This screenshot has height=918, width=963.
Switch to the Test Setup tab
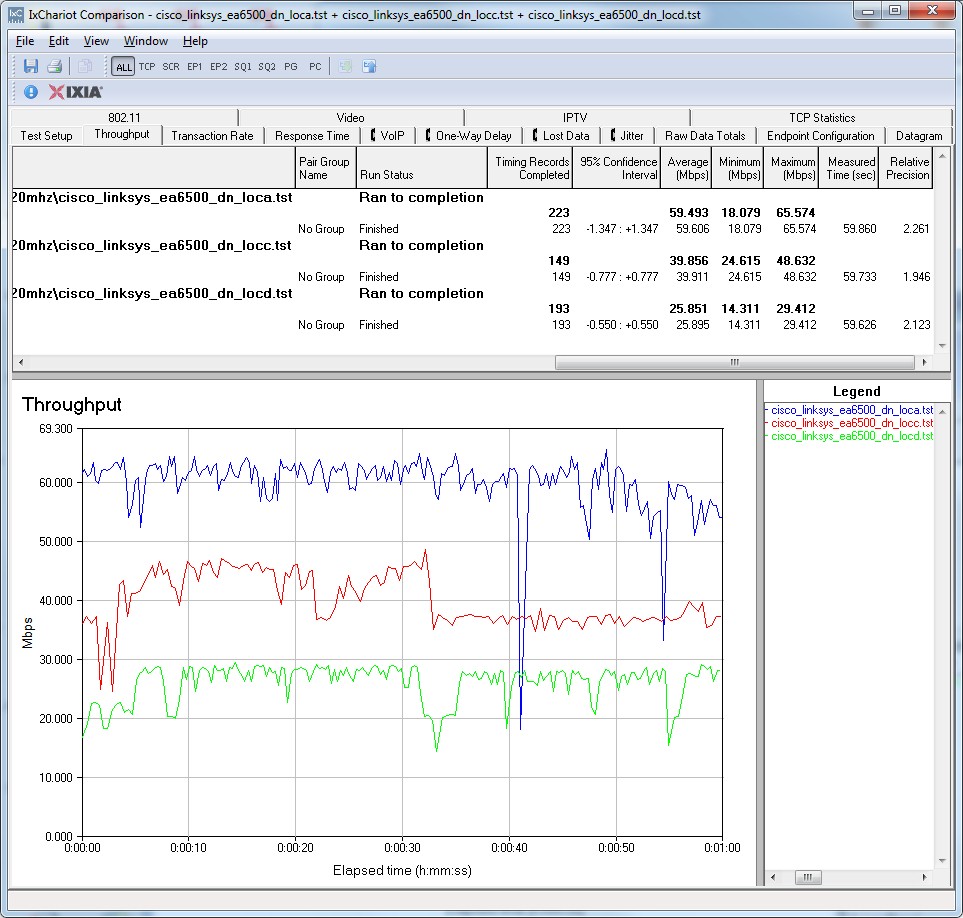(46, 136)
